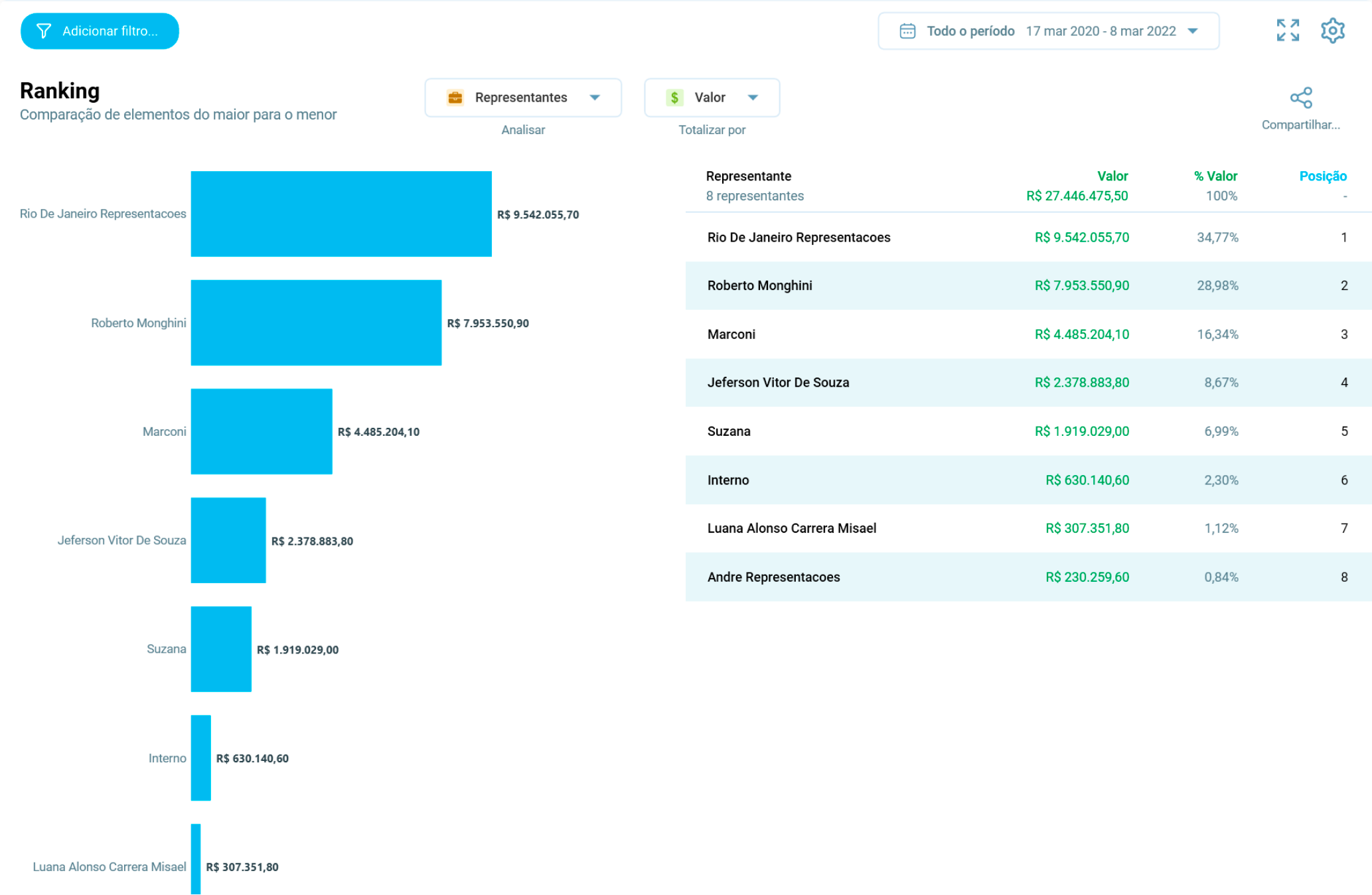This screenshot has width=1372, height=895.
Task: Select Suzana in the table
Action: pos(1028,431)
